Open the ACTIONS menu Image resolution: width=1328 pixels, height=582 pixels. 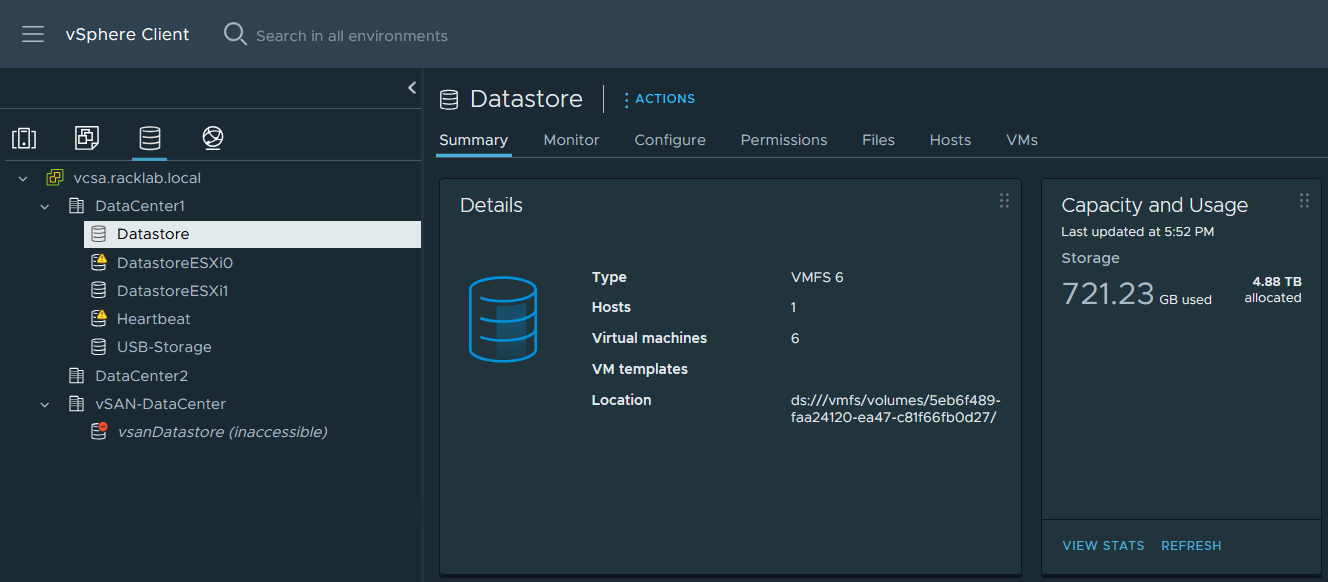(666, 98)
